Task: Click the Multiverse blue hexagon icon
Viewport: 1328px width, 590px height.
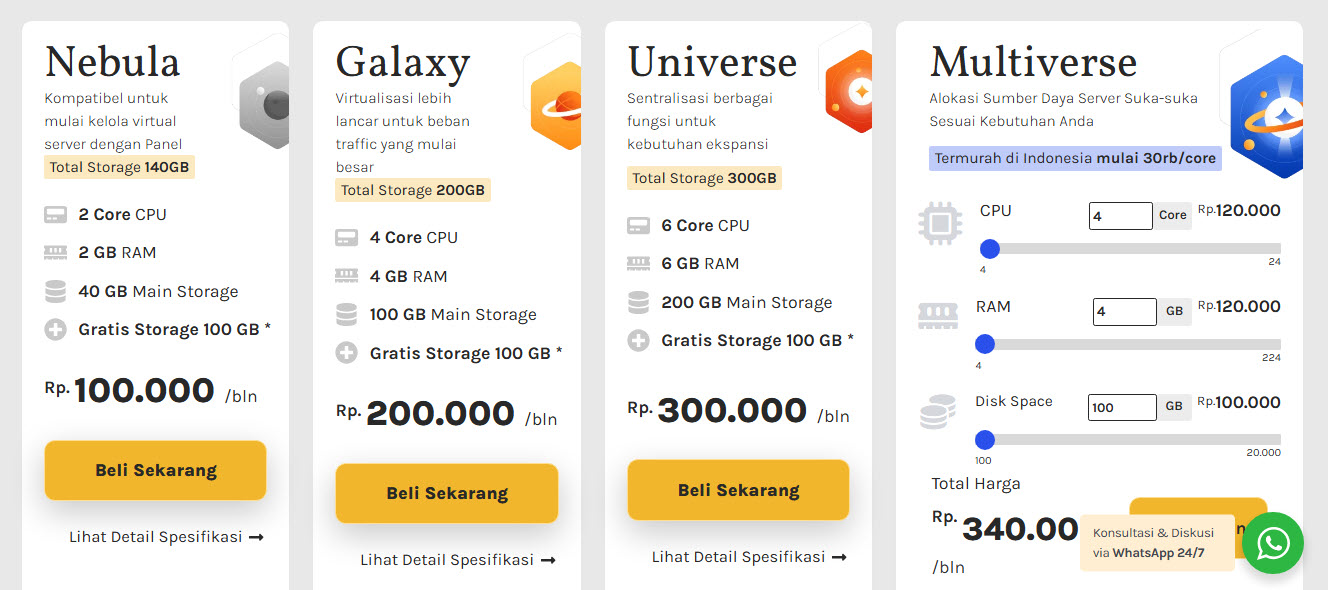Action: [x=1266, y=117]
